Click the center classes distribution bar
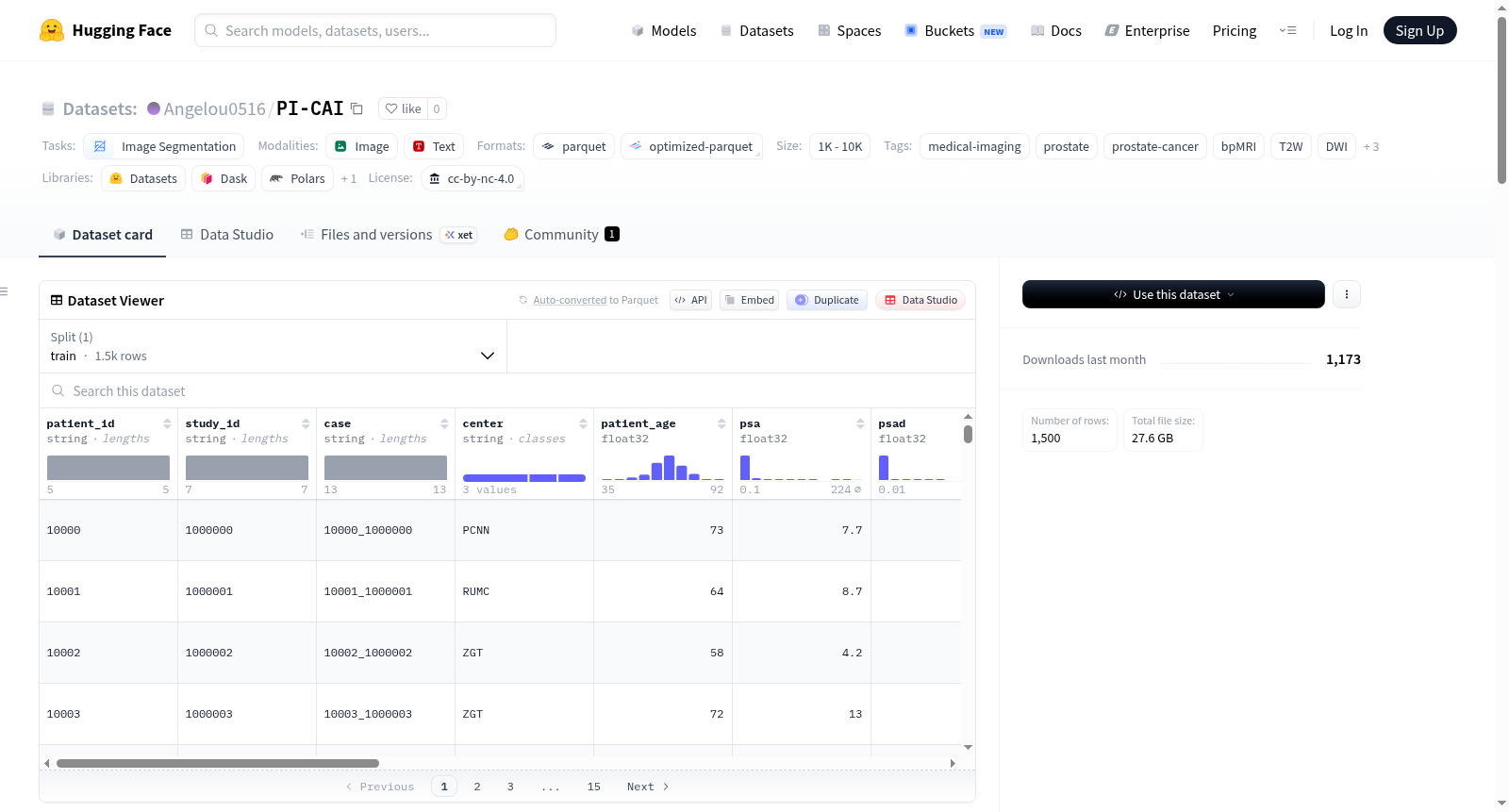 [x=524, y=478]
